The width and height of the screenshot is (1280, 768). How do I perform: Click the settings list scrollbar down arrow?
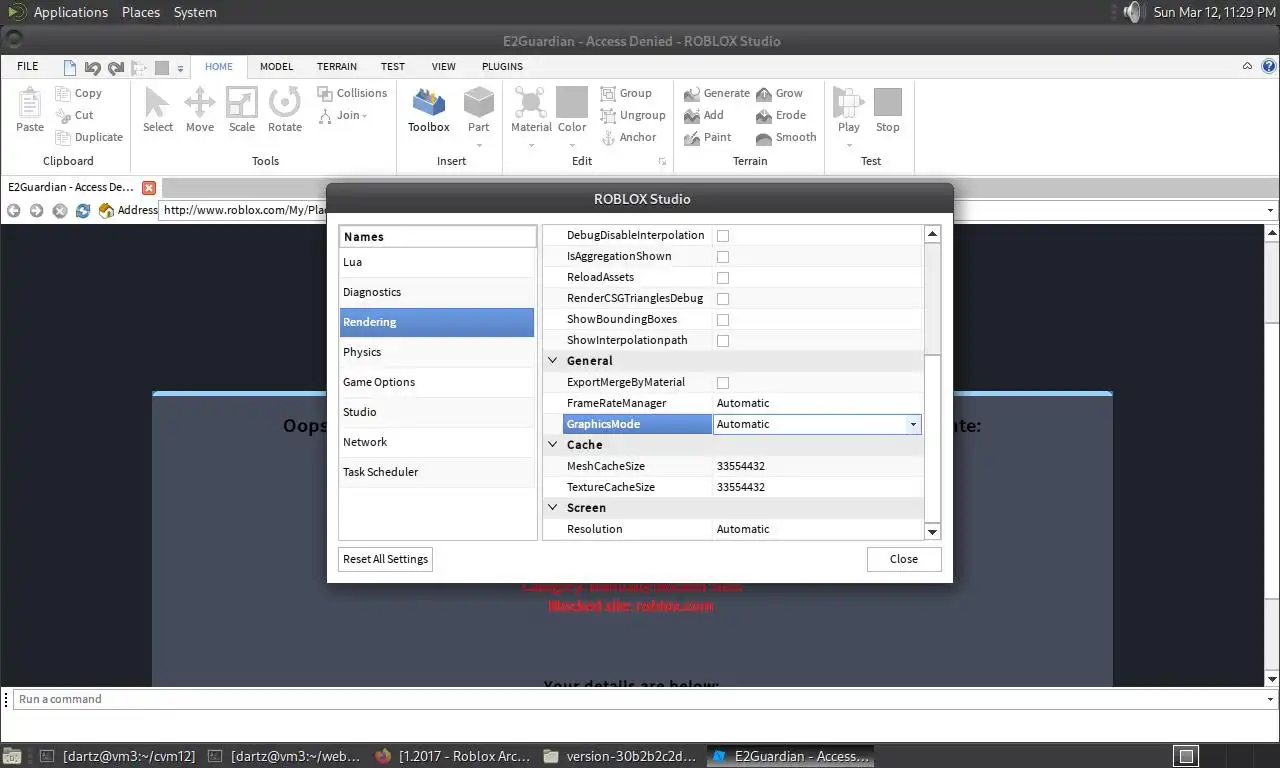[932, 531]
